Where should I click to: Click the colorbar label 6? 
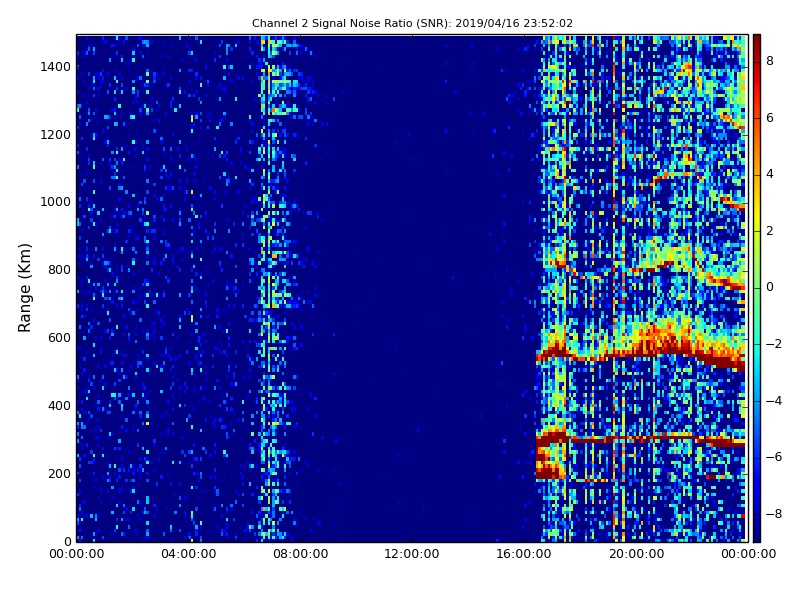[770, 118]
